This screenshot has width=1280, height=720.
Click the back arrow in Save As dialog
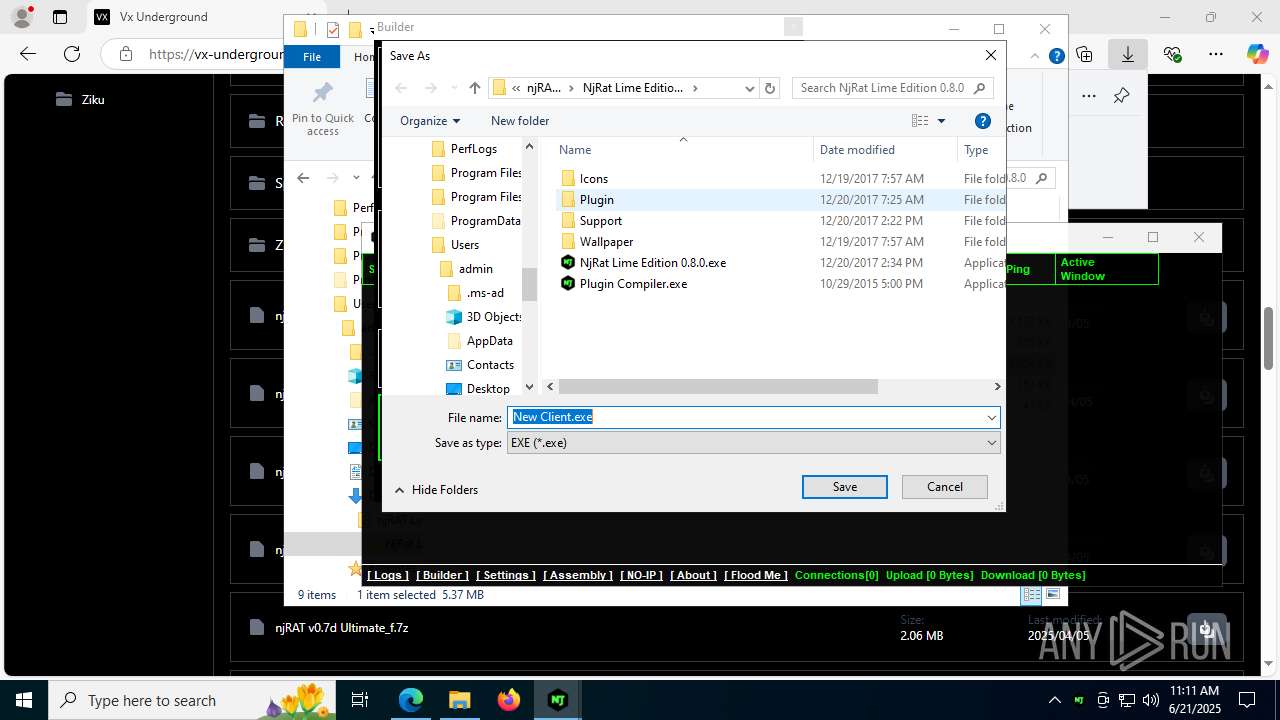pyautogui.click(x=401, y=88)
